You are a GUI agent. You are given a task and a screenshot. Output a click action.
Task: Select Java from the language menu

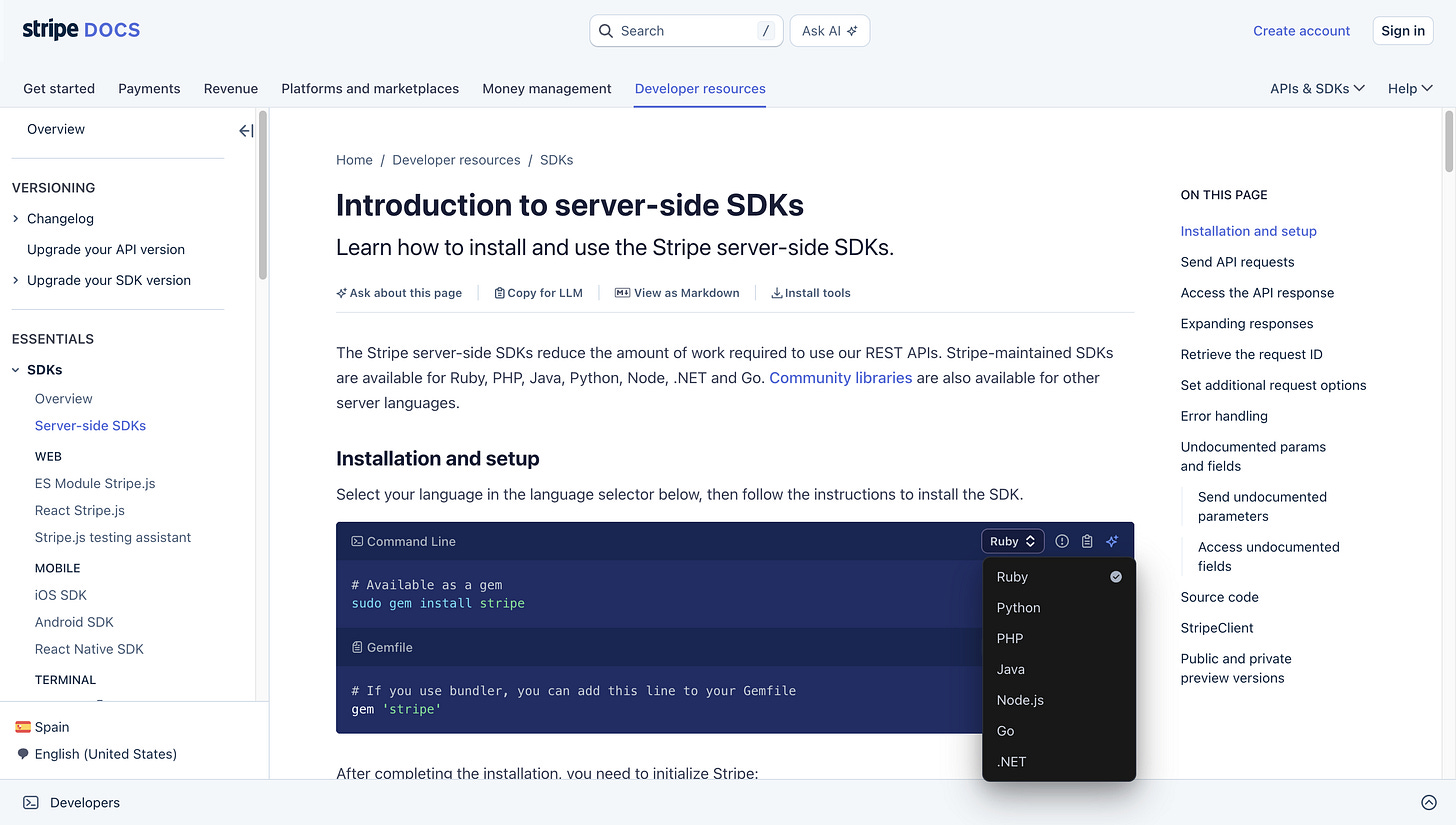(x=1059, y=670)
